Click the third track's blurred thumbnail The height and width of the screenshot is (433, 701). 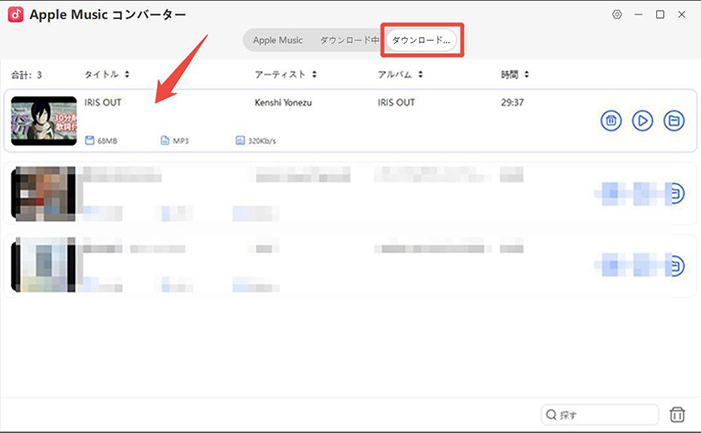[x=44, y=265]
